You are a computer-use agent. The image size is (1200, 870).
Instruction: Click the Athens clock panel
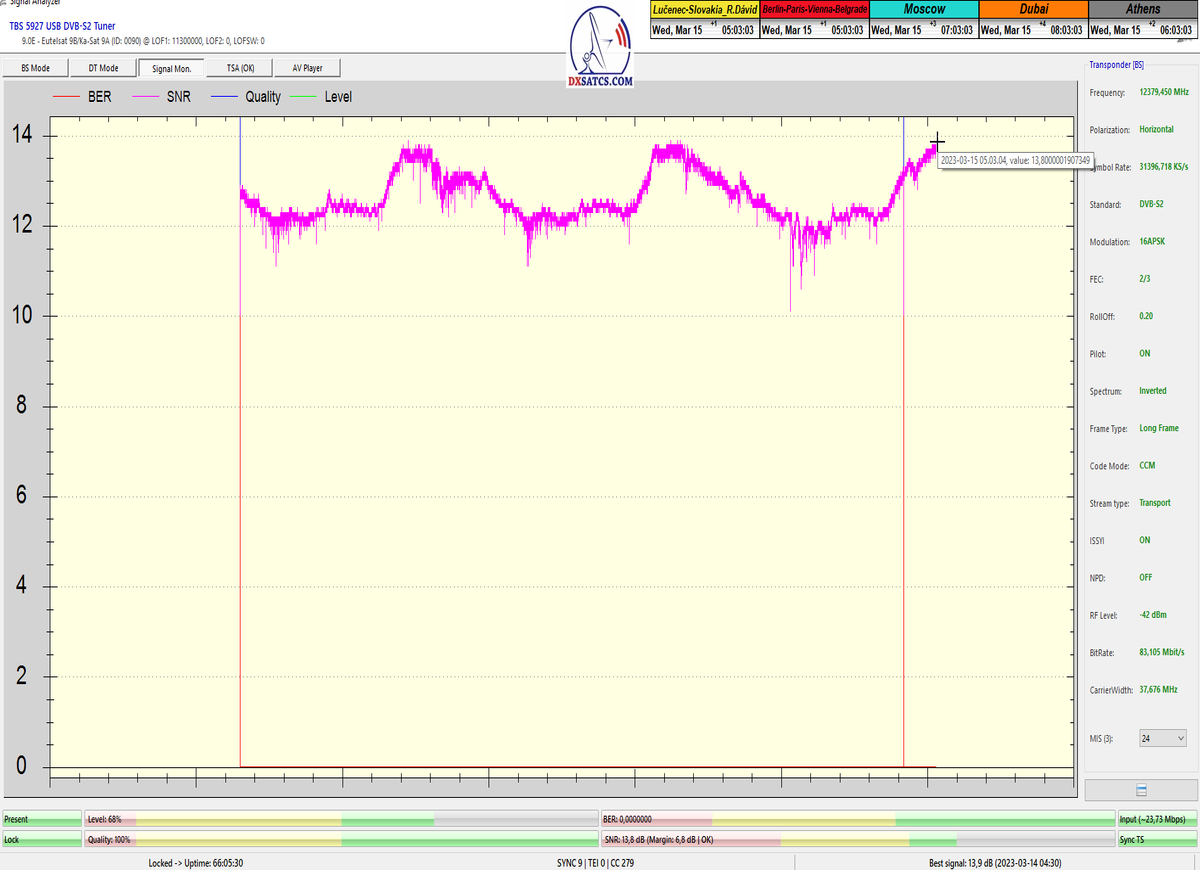click(x=1143, y=20)
